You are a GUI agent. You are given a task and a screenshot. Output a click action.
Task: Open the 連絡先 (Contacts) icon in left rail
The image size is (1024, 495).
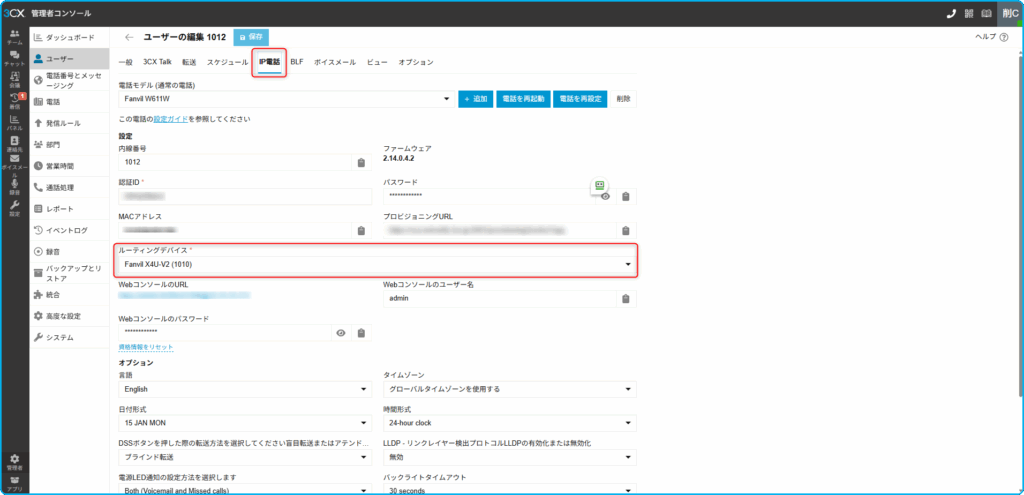coord(14,144)
